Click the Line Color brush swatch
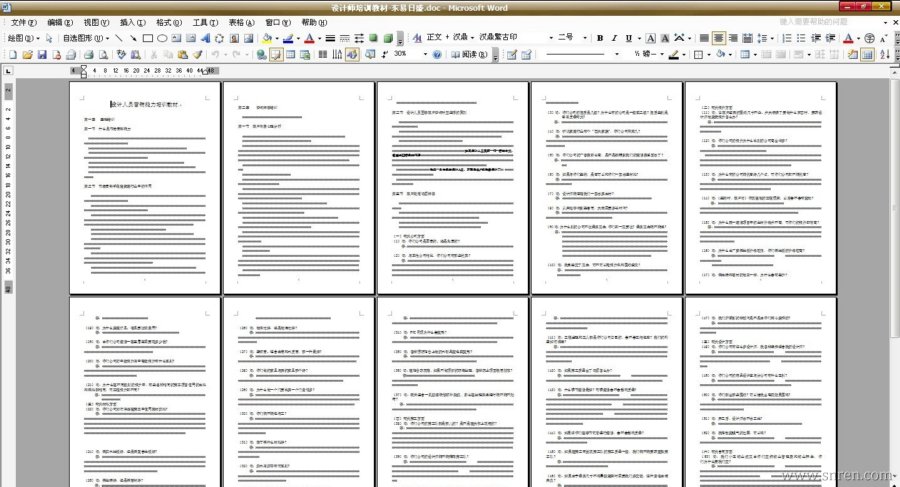Image resolution: width=900 pixels, height=487 pixels. point(288,38)
